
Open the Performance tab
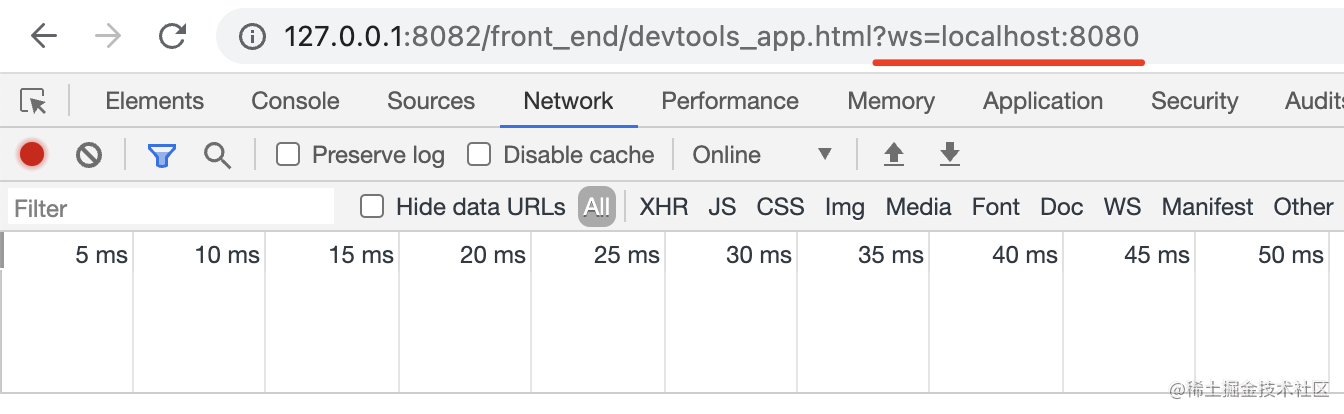click(x=730, y=101)
